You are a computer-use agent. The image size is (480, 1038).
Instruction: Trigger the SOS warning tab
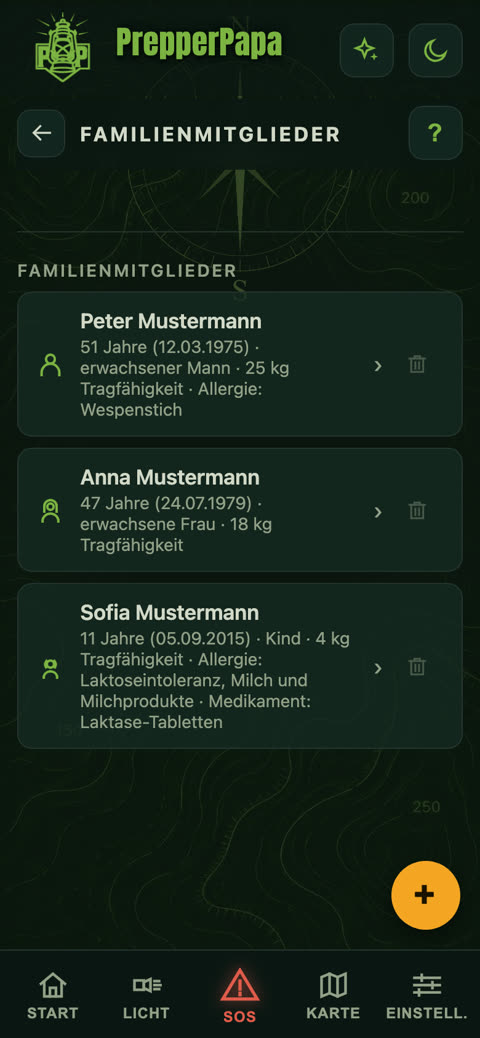(240, 996)
